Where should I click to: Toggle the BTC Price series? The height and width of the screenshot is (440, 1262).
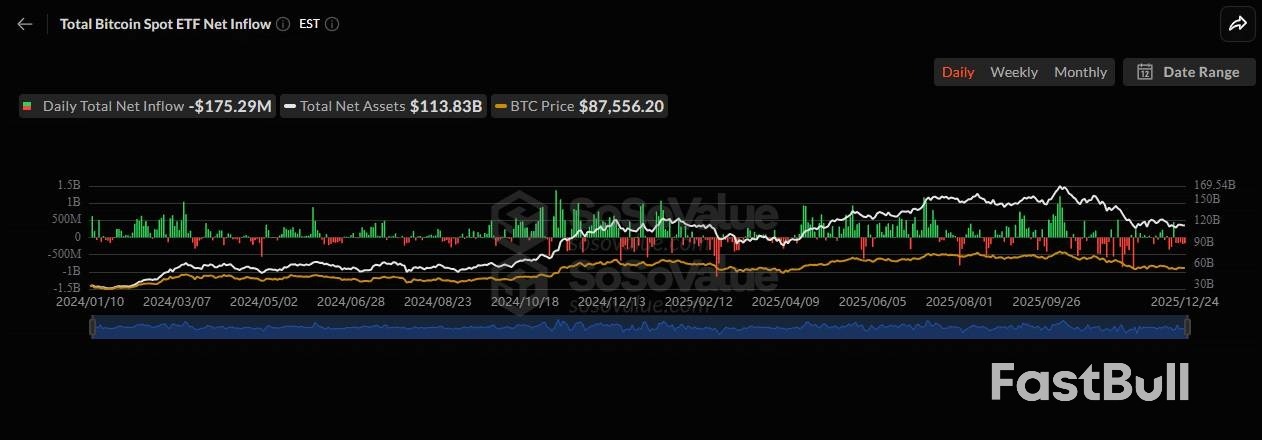pyautogui.click(x=579, y=106)
